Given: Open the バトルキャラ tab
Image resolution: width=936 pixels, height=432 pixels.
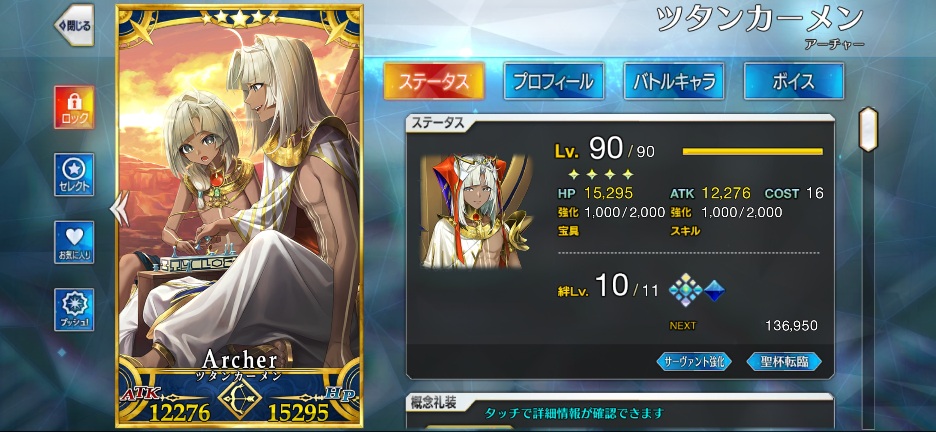Looking at the screenshot, I should [674, 81].
